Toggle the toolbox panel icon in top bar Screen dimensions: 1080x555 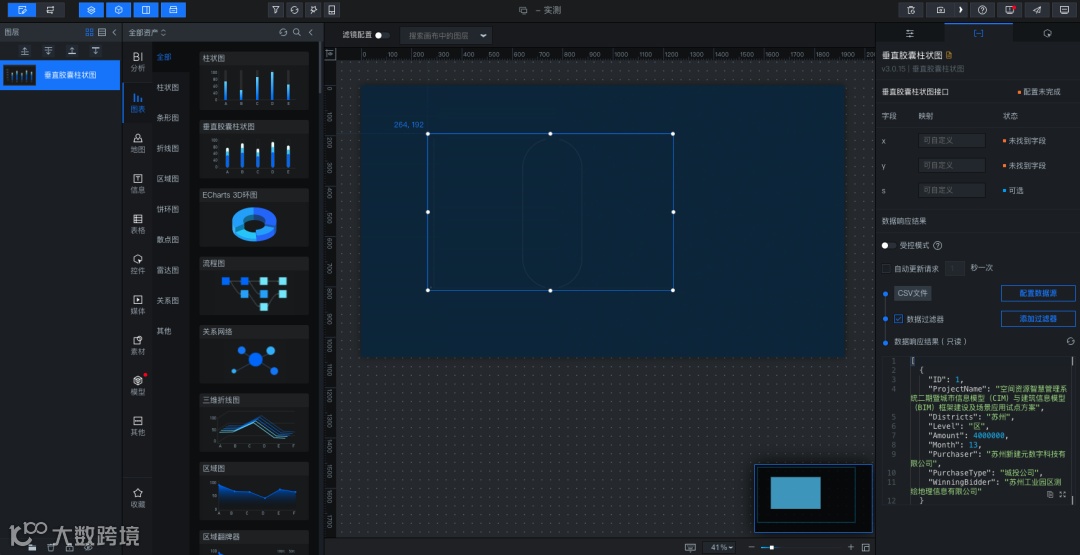(x=173, y=10)
